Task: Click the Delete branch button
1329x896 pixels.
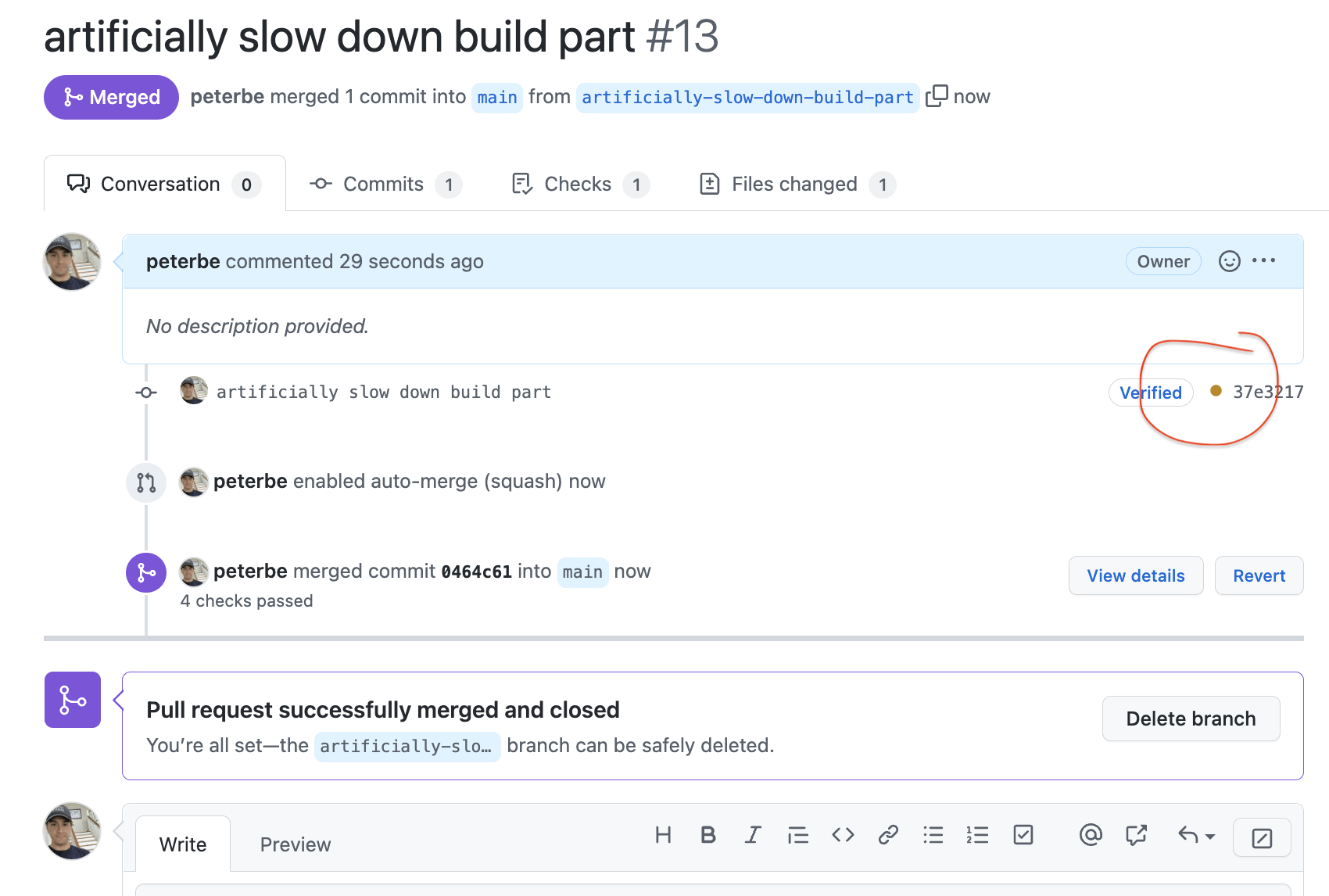Action: [x=1191, y=719]
